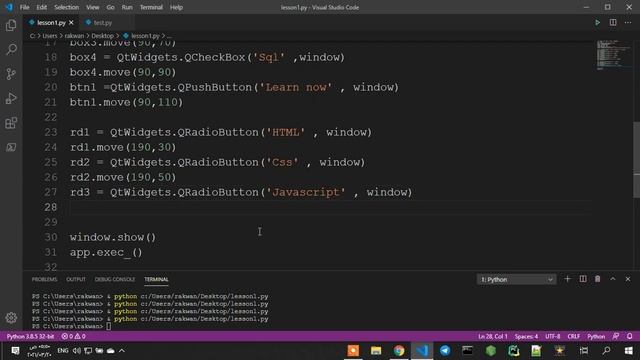
Task: Open Source Control view
Action: click(x=11, y=74)
